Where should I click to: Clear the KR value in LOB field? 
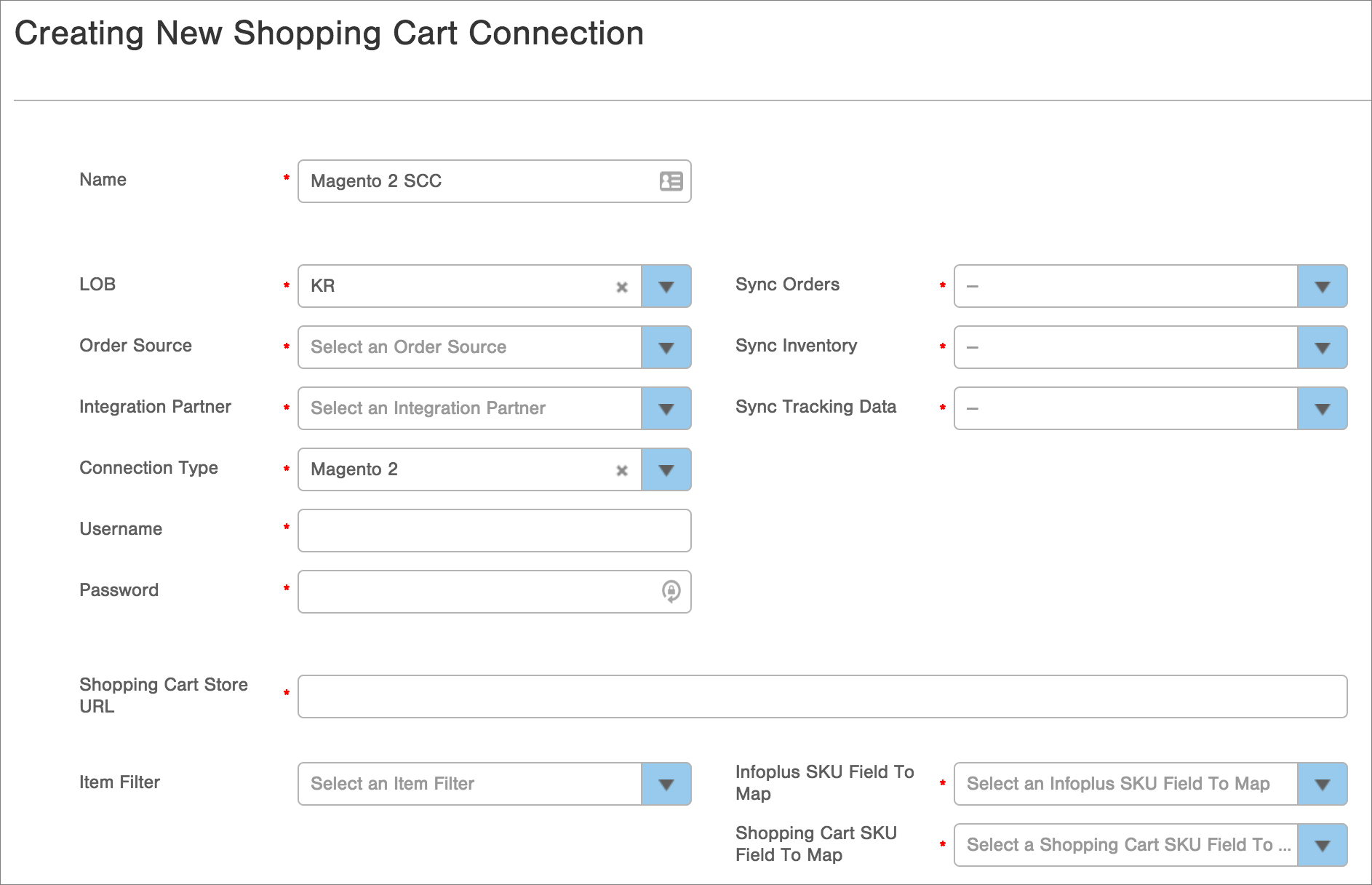click(x=622, y=287)
